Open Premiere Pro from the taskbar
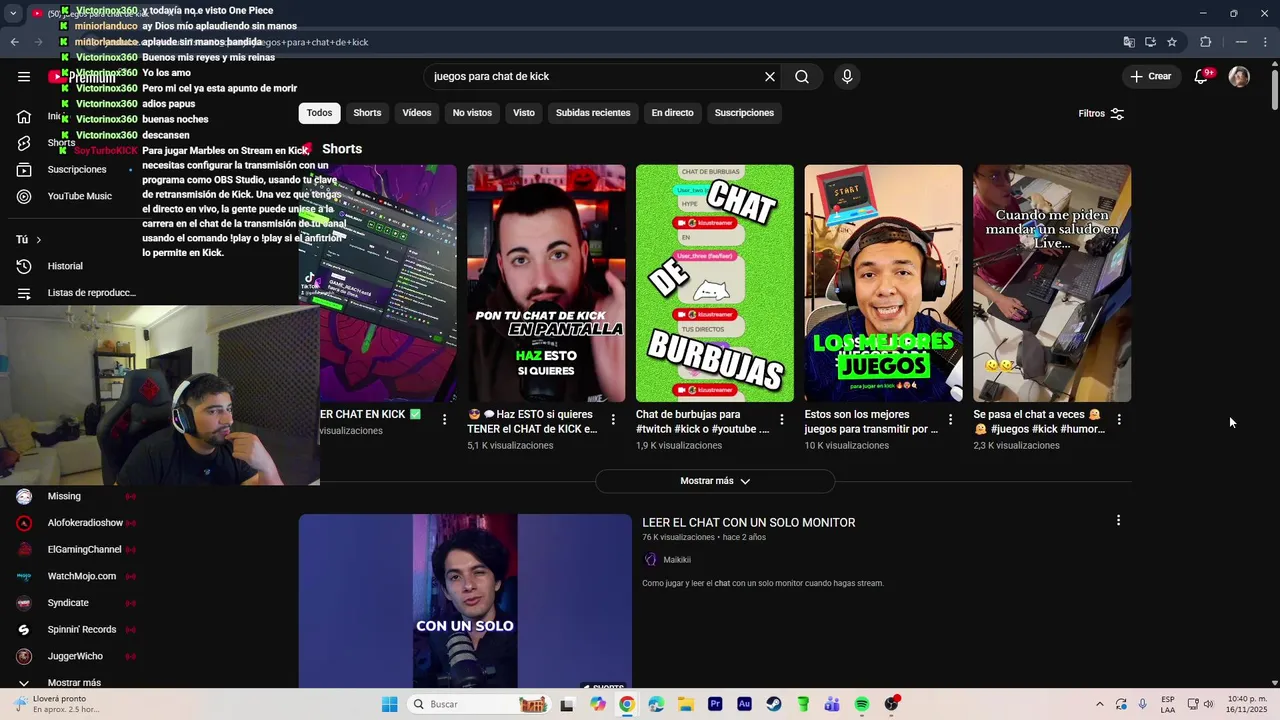Viewport: 1280px width, 720px height. coord(715,704)
